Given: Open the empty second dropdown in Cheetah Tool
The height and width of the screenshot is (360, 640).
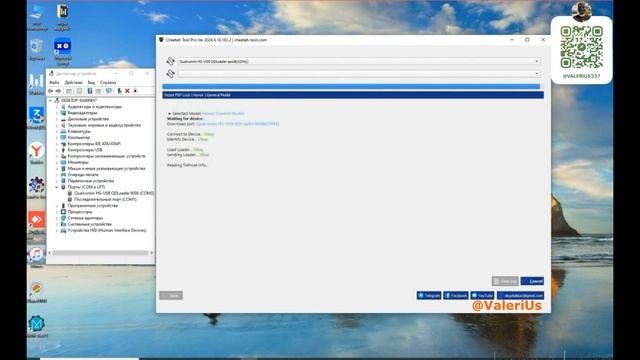Looking at the screenshot, I should coord(359,73).
